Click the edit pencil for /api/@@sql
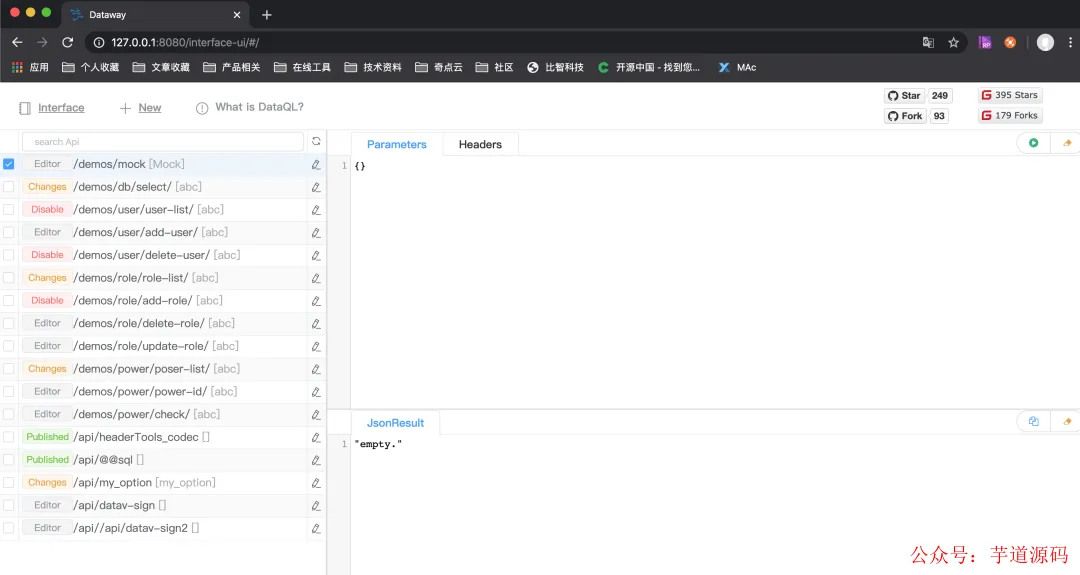This screenshot has width=1080, height=575. 315,460
